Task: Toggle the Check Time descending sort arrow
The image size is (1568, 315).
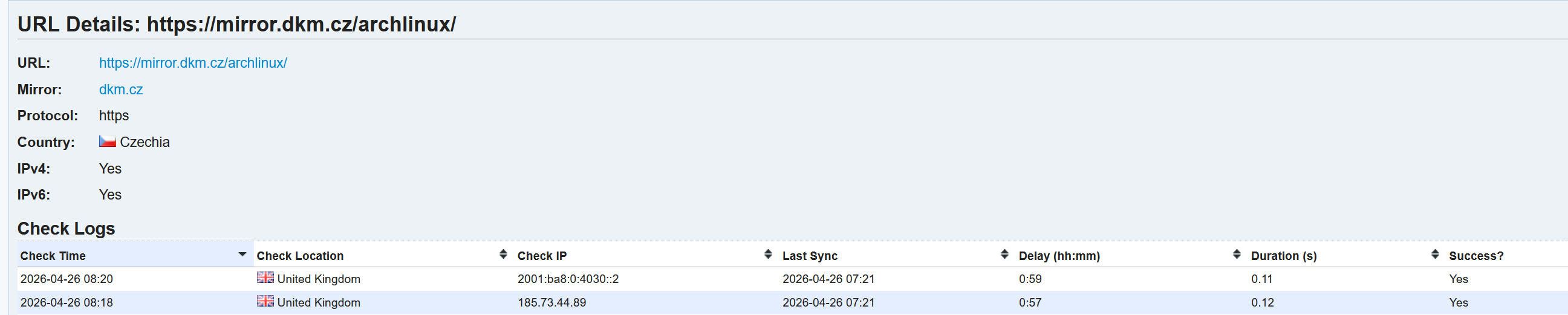Action: [242, 255]
